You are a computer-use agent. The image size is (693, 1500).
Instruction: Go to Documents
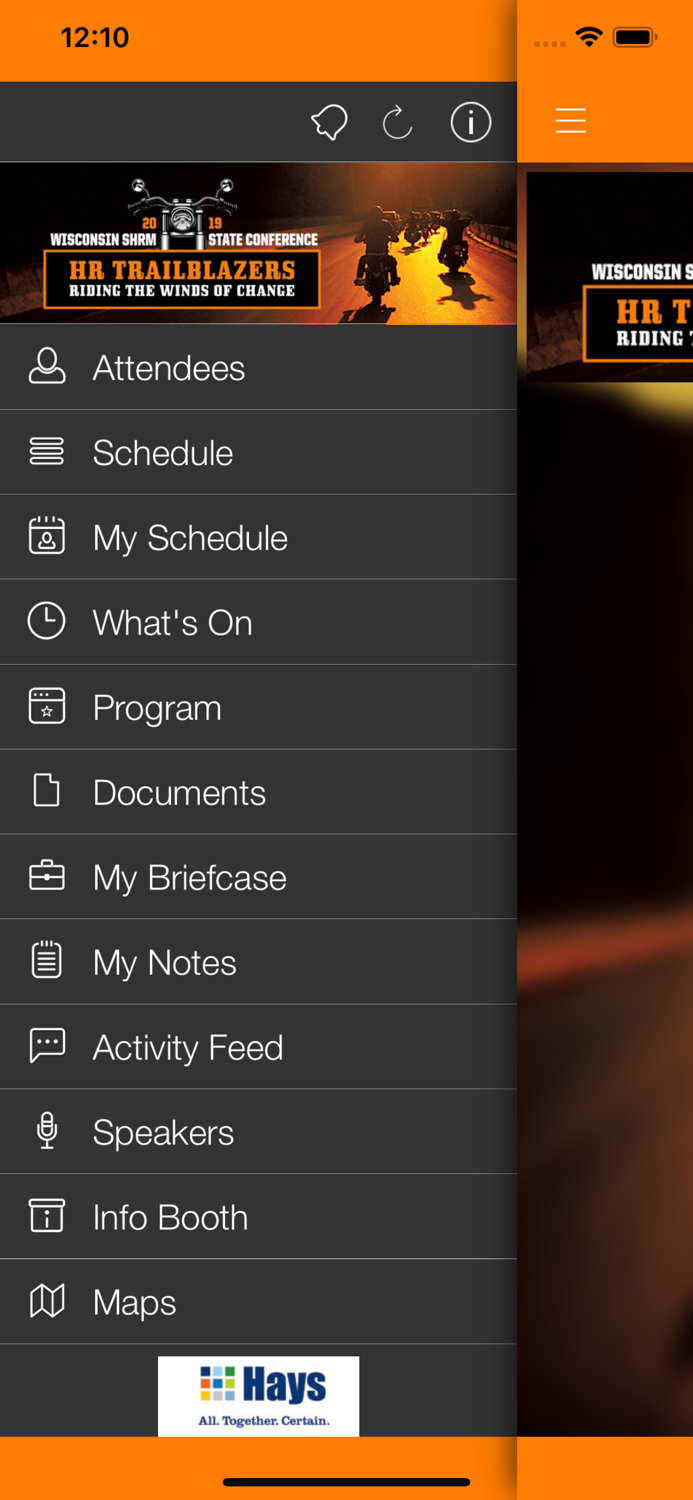pos(179,793)
